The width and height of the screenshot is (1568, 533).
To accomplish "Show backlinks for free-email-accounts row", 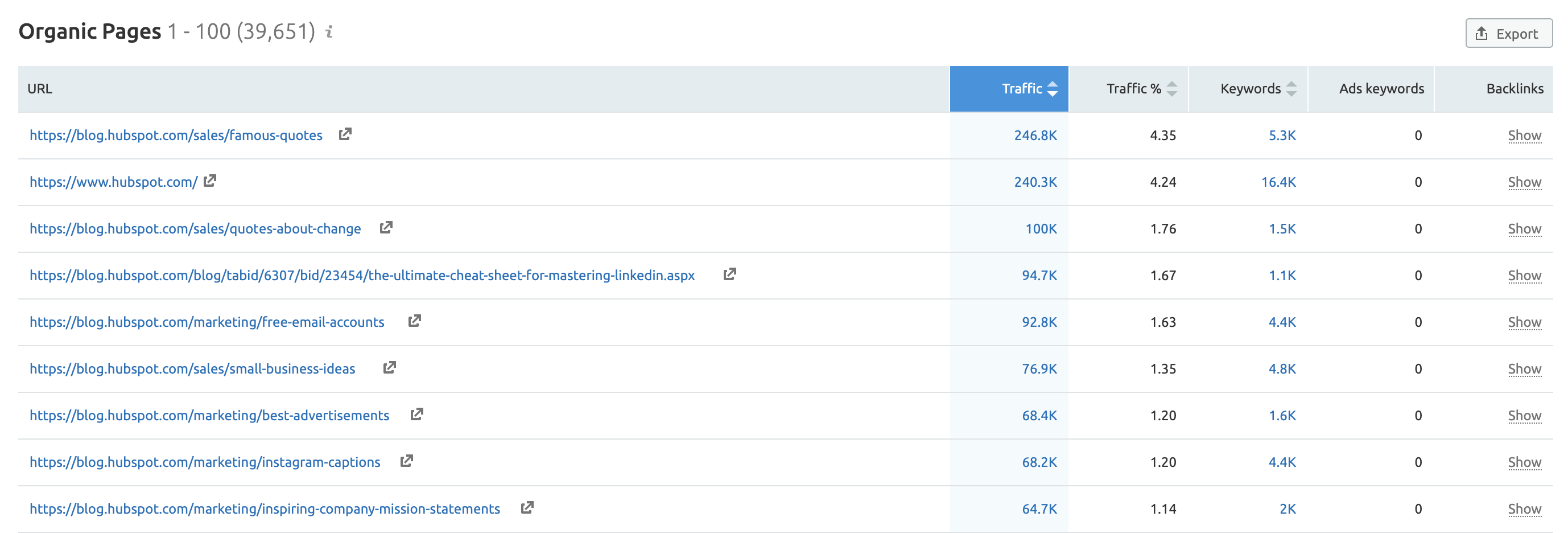I will click(x=1524, y=322).
